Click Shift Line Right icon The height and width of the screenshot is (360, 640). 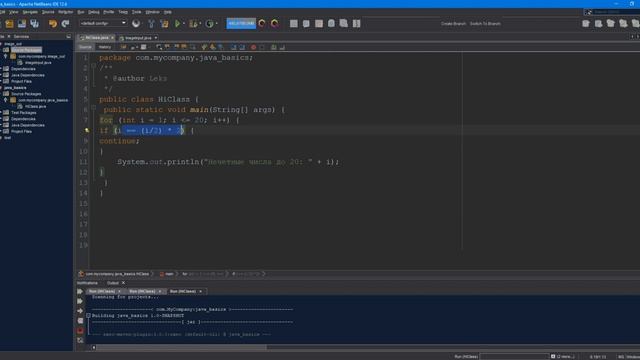click(242, 47)
